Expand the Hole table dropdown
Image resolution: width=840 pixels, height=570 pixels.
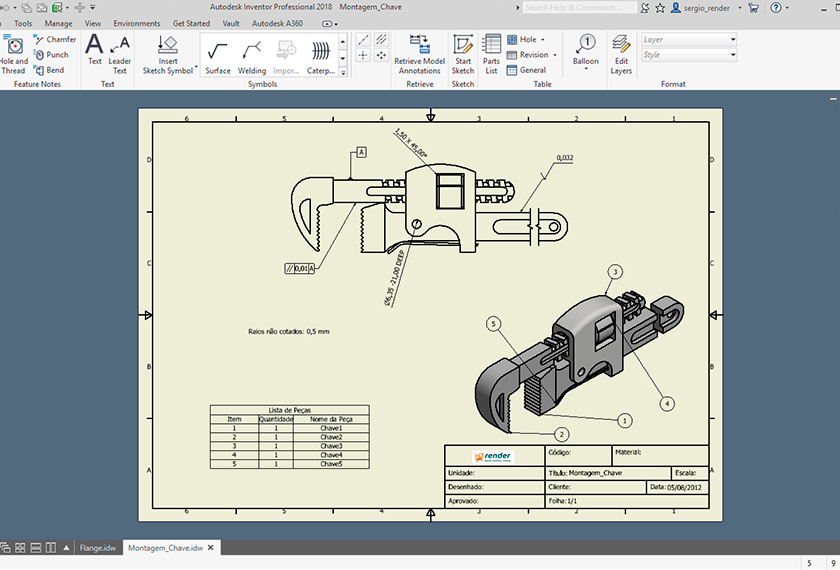543,40
